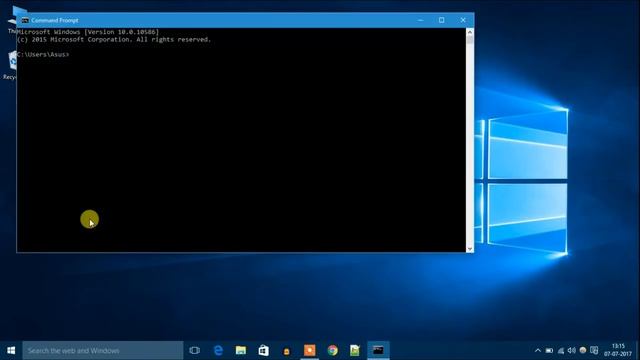Click the Command Prompt title bar text
The width and height of the screenshot is (640, 360).
click(x=55, y=20)
